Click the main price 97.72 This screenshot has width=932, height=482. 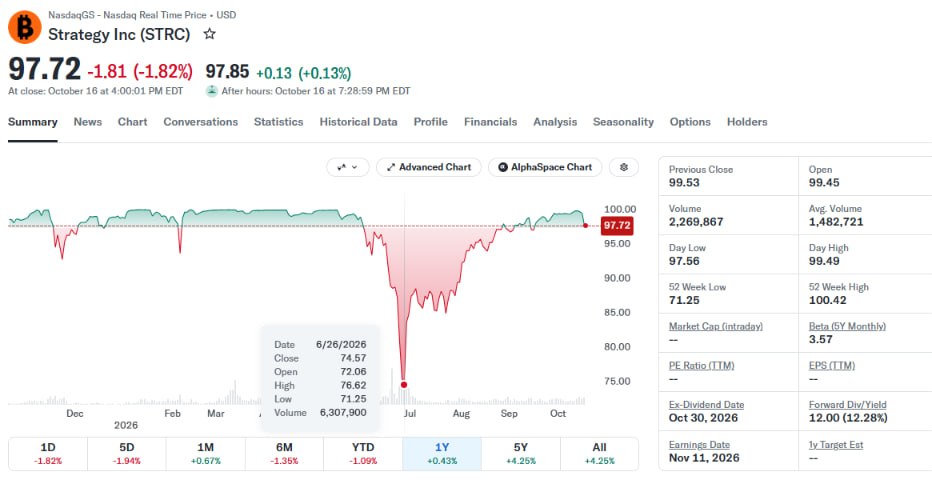point(44,70)
